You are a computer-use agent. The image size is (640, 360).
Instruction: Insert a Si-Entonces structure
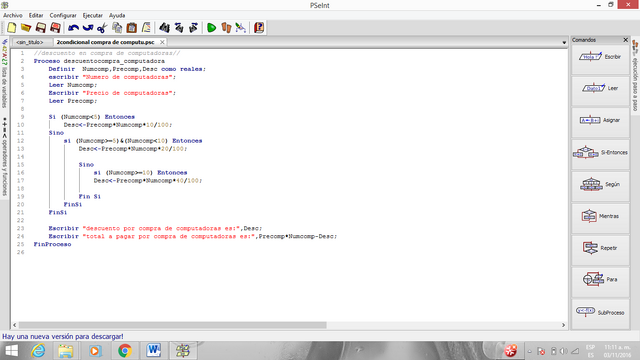coord(600,153)
